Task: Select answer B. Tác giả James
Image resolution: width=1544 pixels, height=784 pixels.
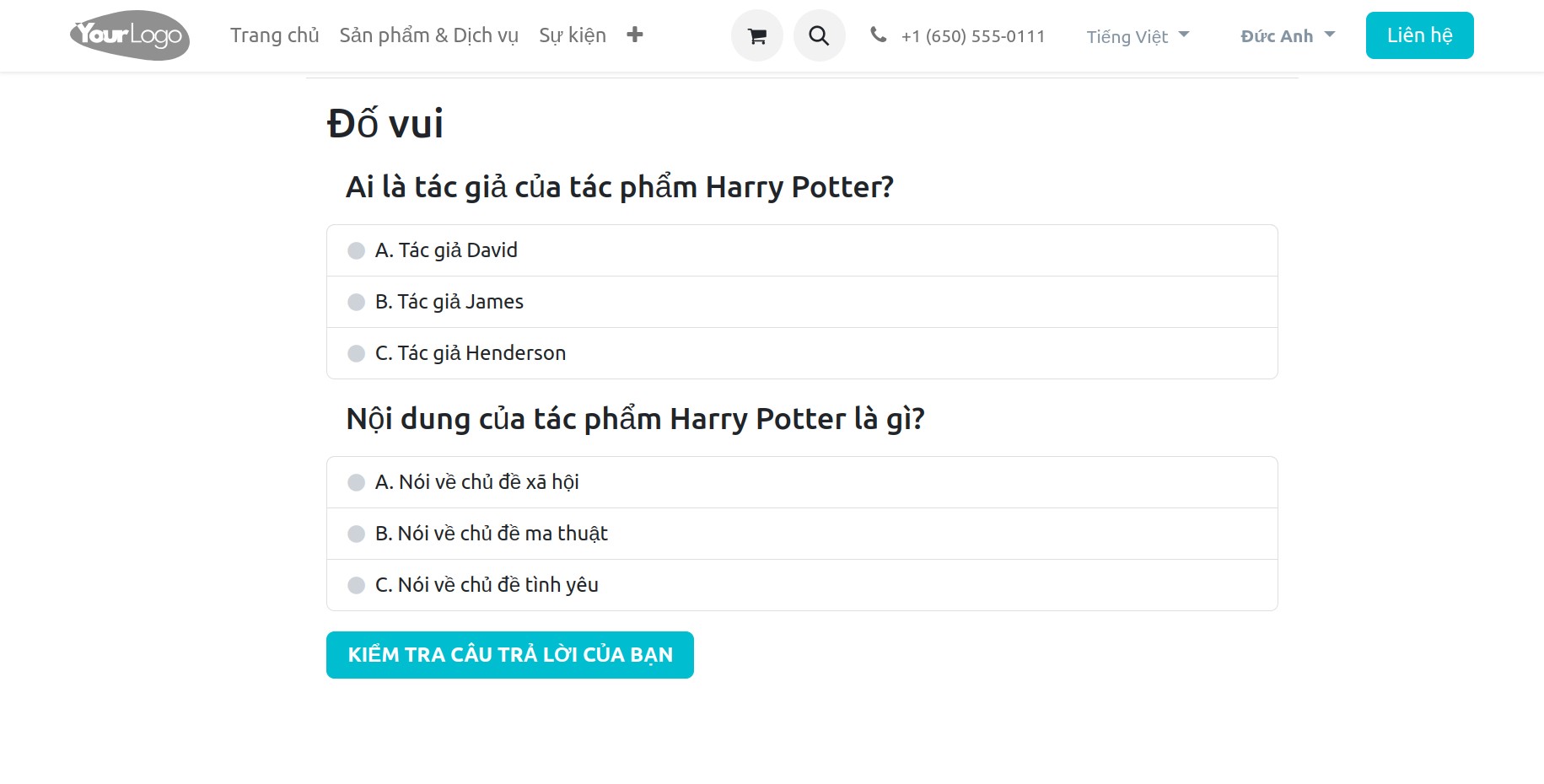Action: (x=802, y=302)
